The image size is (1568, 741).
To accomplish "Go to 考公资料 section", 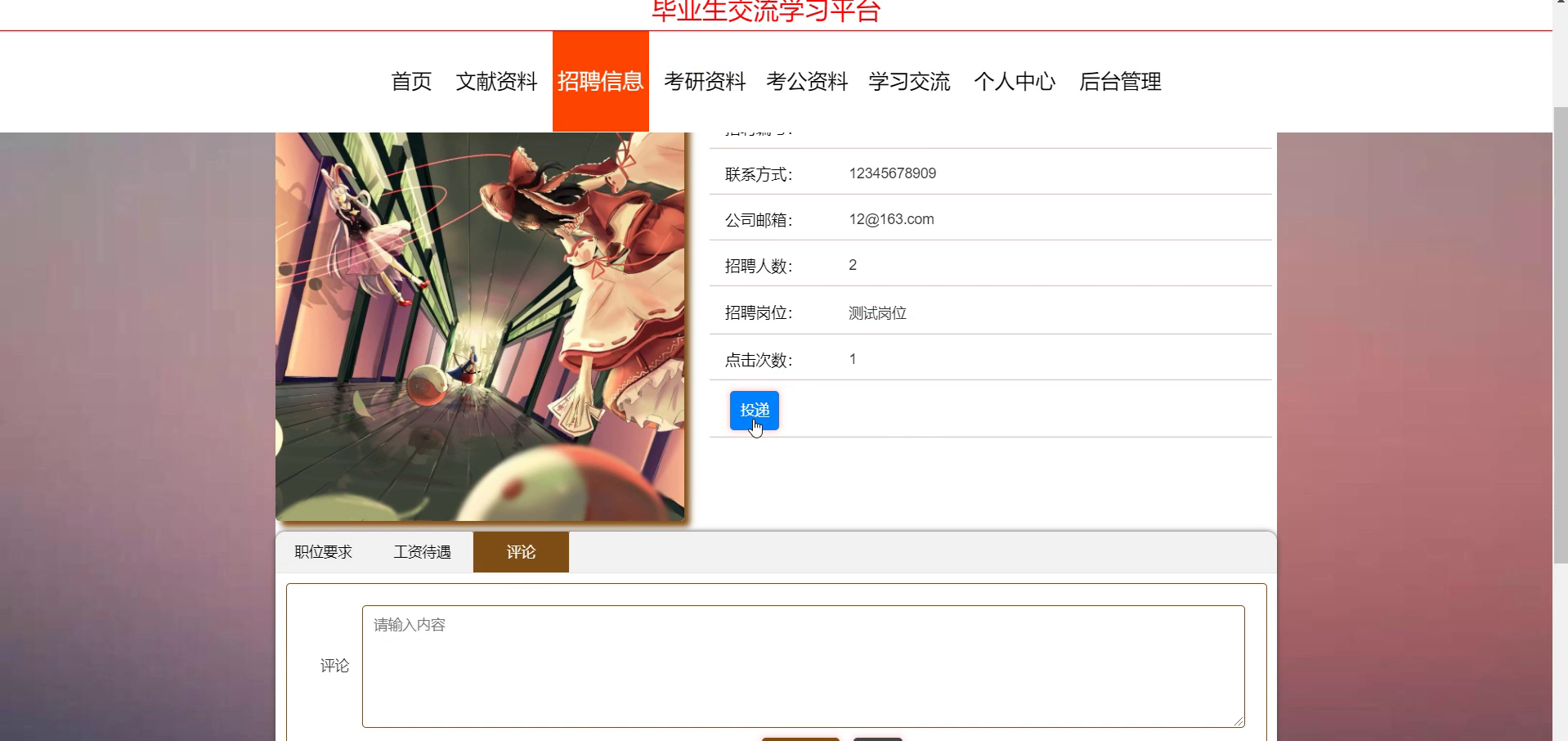I will point(807,82).
